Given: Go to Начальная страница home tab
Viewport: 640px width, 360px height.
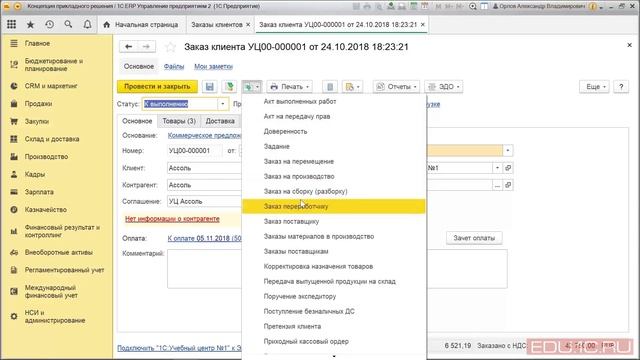Looking at the screenshot, I should (x=141, y=24).
